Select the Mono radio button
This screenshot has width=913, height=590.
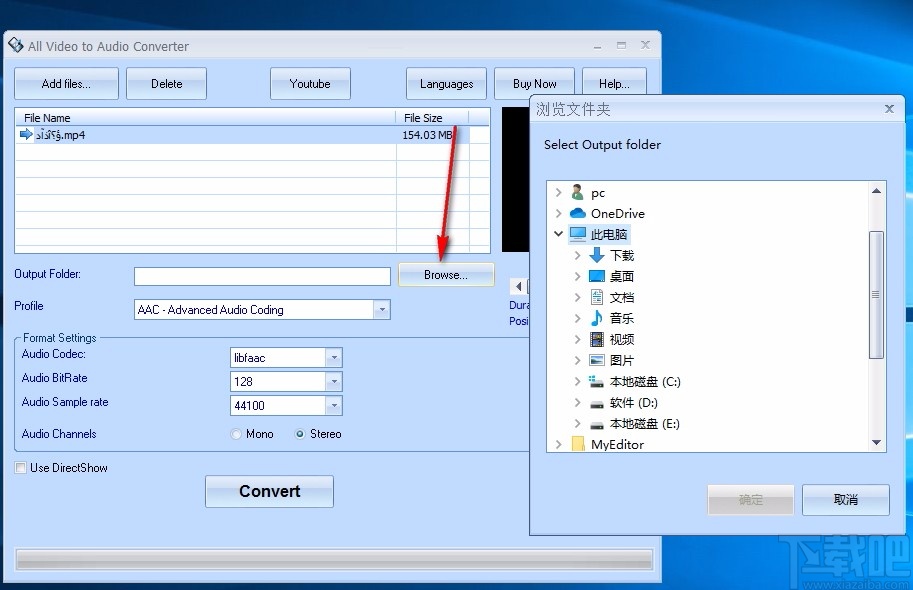[x=237, y=434]
